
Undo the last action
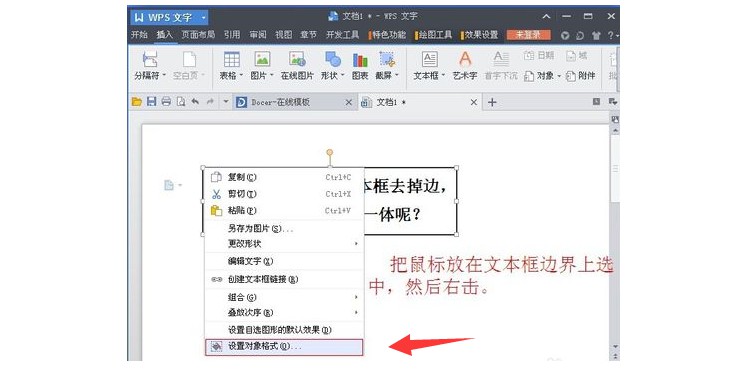click(x=195, y=102)
